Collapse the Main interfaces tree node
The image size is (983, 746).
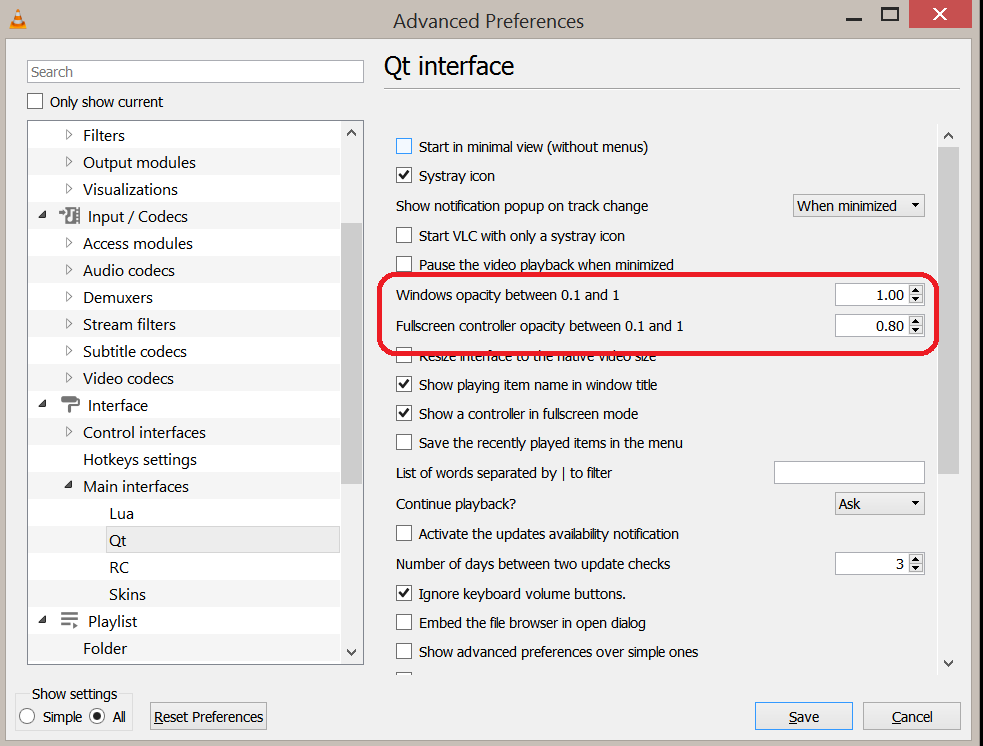coord(68,485)
